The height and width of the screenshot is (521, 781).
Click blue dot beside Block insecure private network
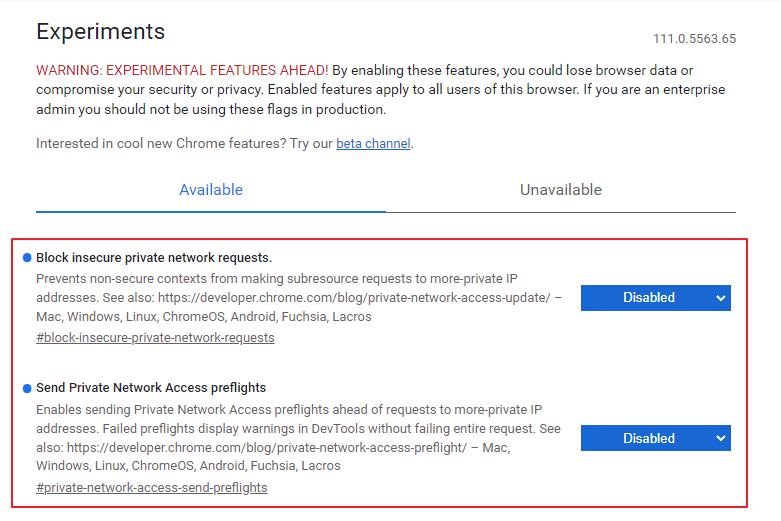[x=27, y=258]
